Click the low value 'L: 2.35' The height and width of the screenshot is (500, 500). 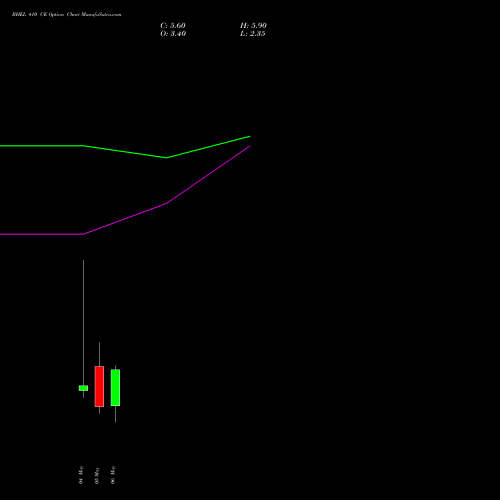(253, 34)
